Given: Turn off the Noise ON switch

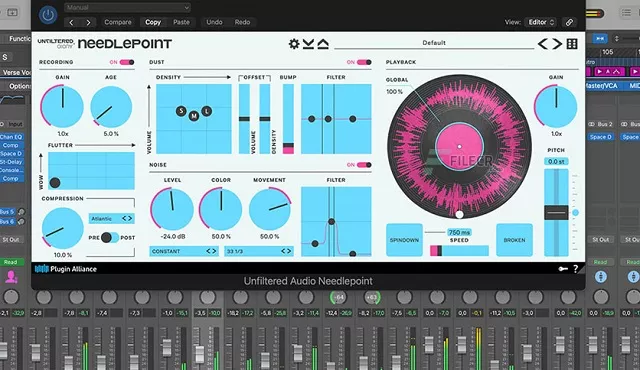Looking at the screenshot, I should pyautogui.click(x=364, y=165).
